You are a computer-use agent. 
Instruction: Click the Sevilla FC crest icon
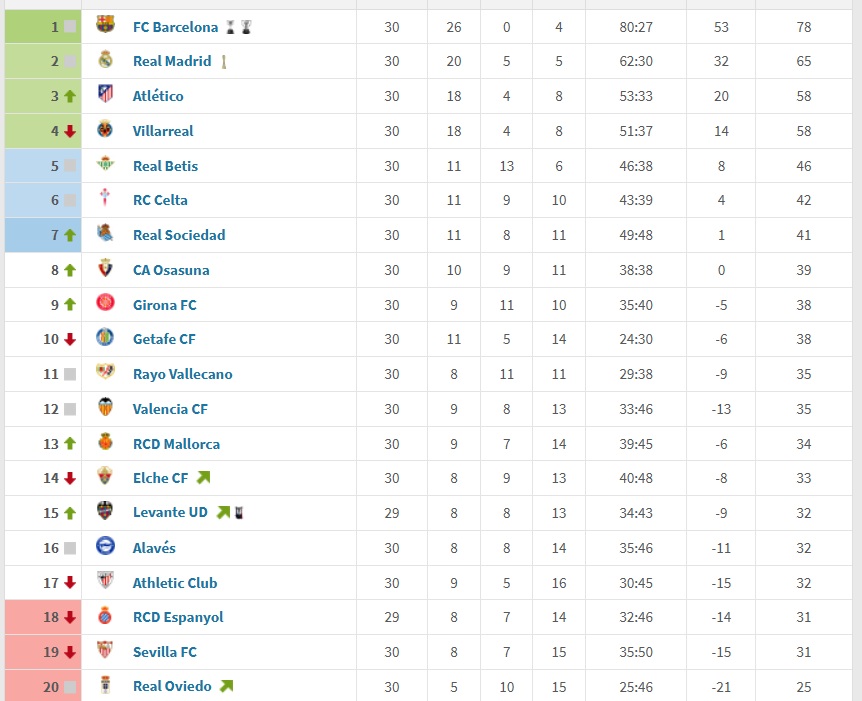[105, 652]
